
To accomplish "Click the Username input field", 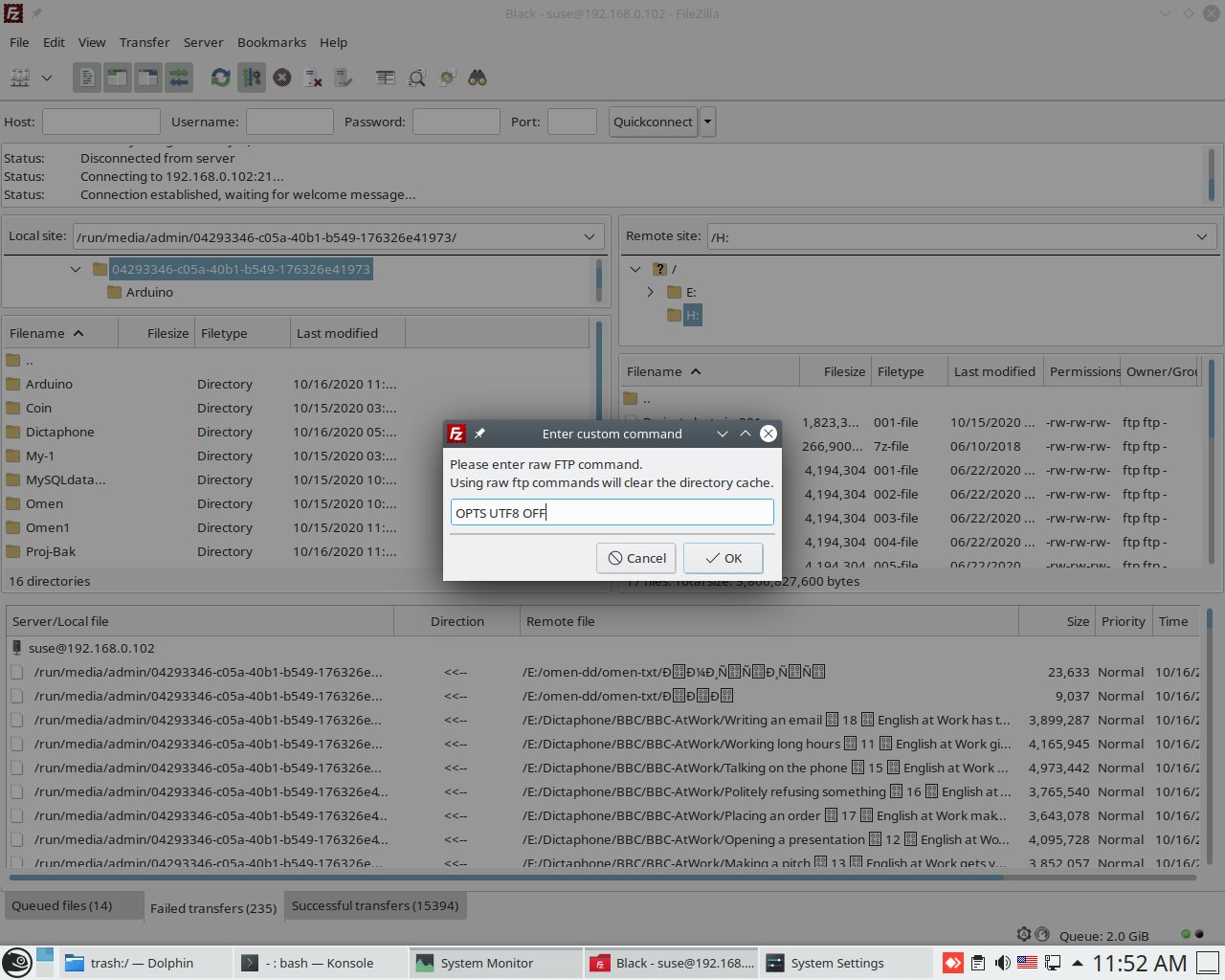I will pyautogui.click(x=290, y=122).
